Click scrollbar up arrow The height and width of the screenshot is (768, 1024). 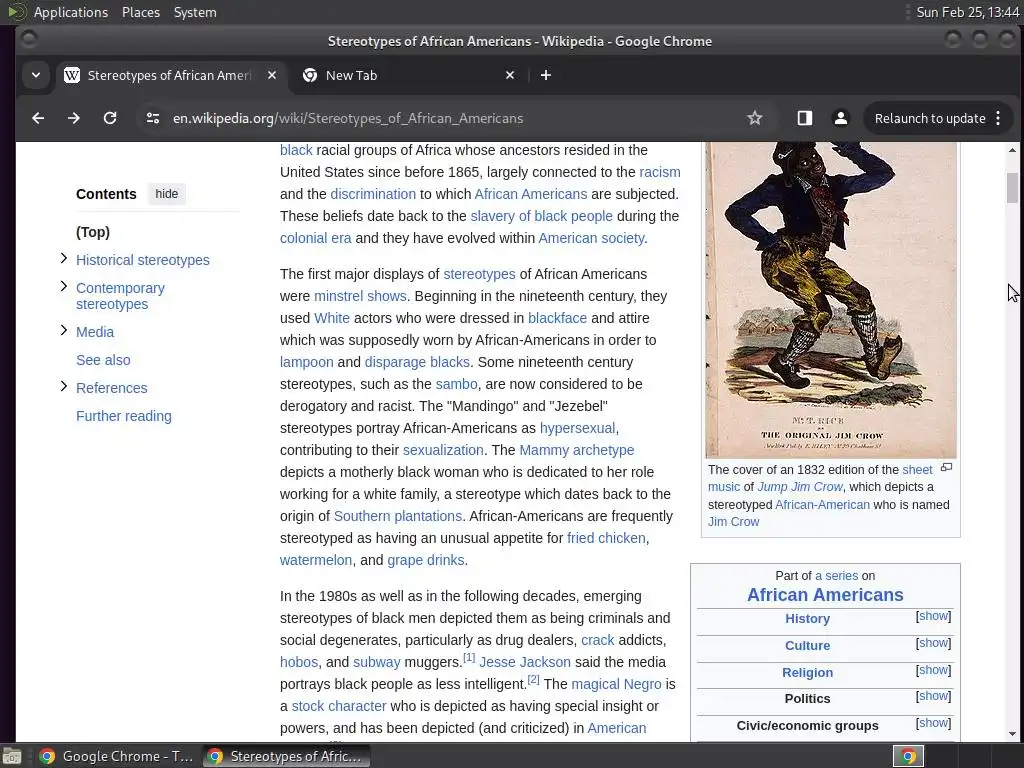[x=1012, y=150]
